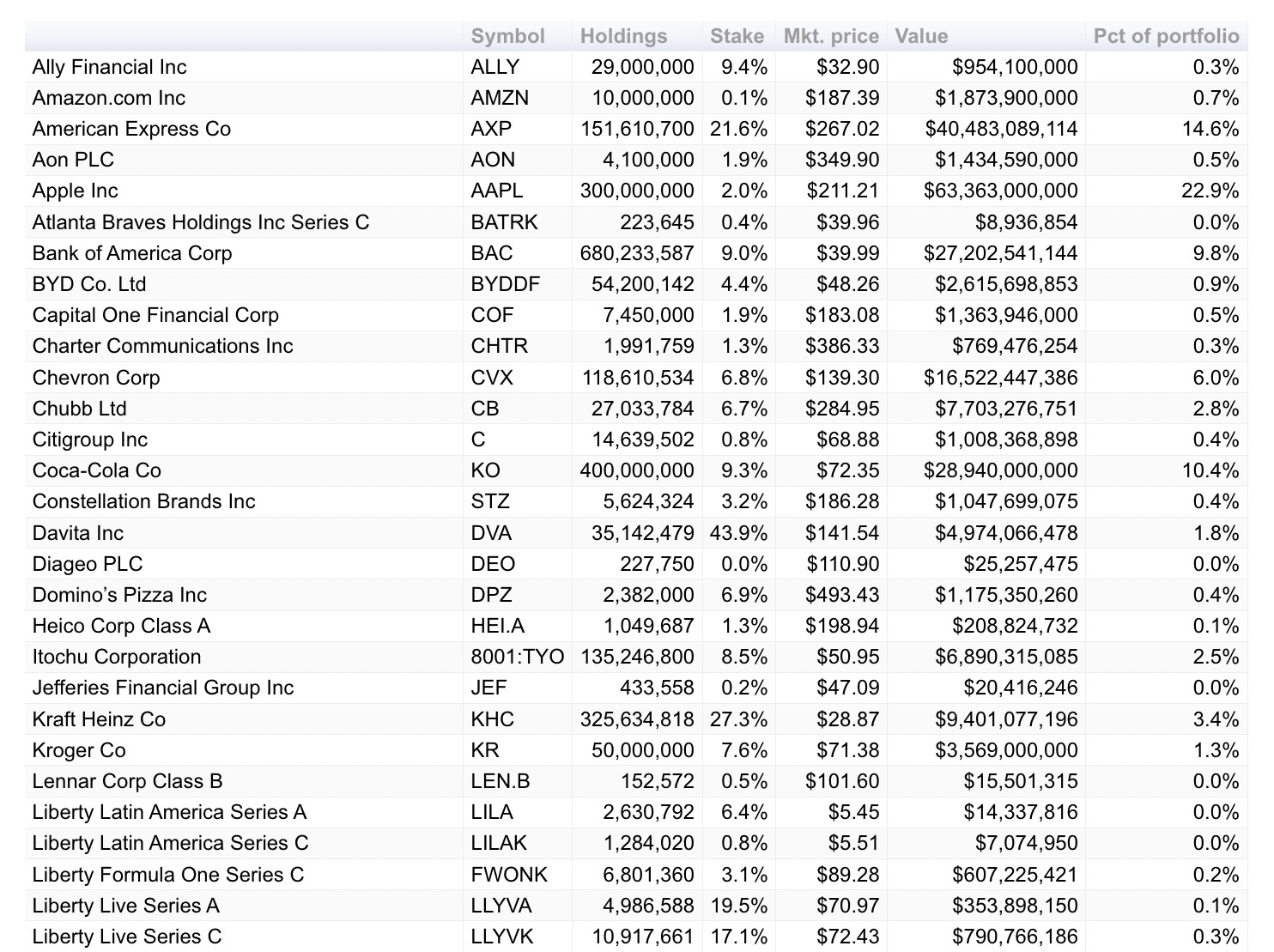Click the Domino's Pizza $493.43 price cell

841,595
